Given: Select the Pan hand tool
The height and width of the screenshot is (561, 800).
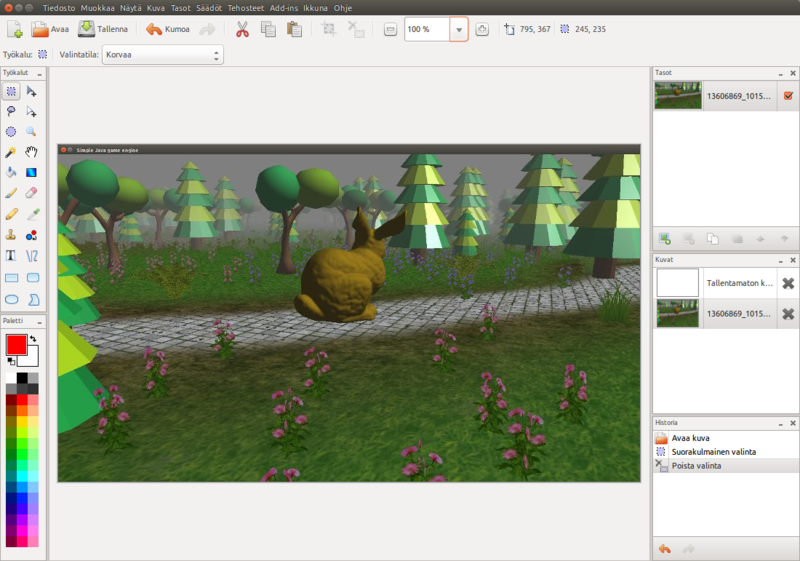Looking at the screenshot, I should (32, 152).
